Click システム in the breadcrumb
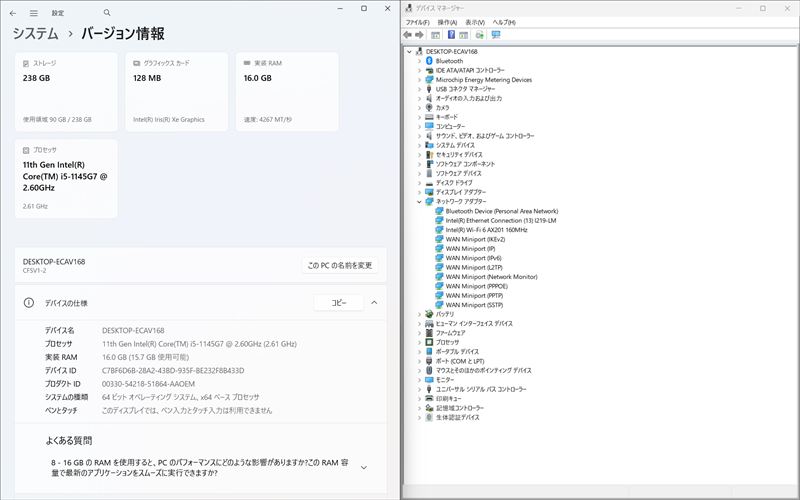This screenshot has height=500, width=800. 35,35
